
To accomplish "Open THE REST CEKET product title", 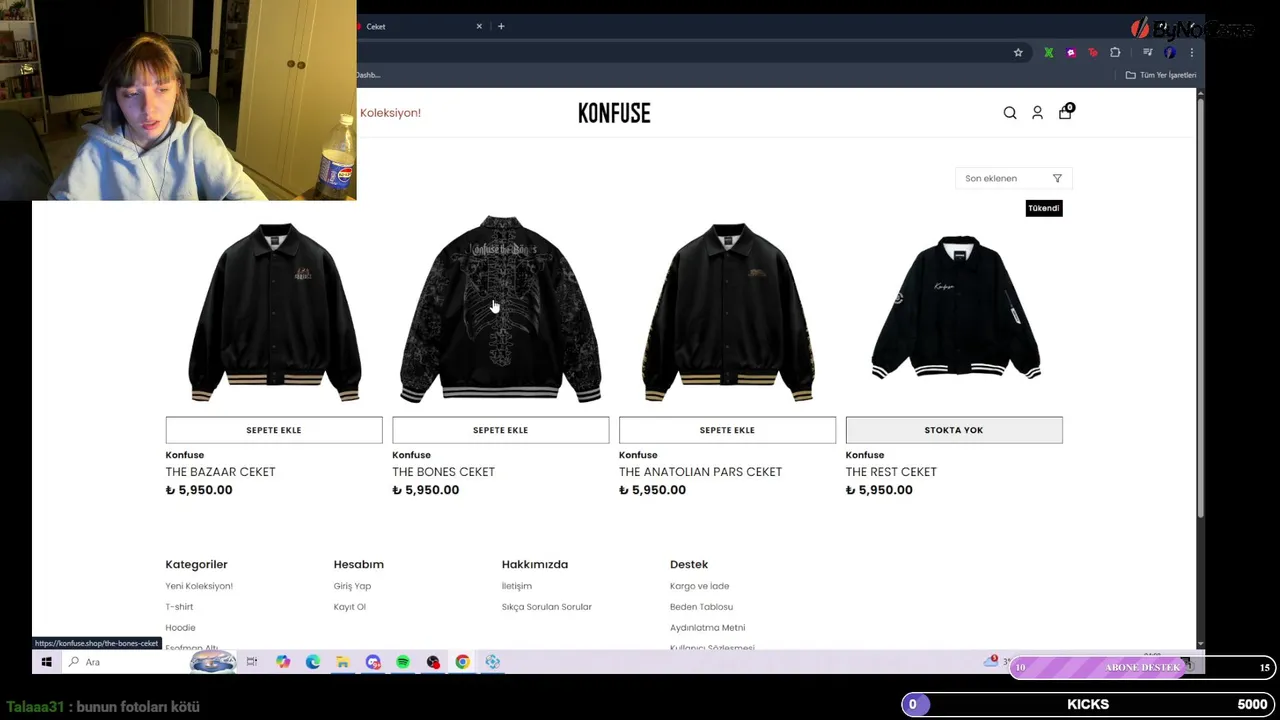I will tap(891, 472).
